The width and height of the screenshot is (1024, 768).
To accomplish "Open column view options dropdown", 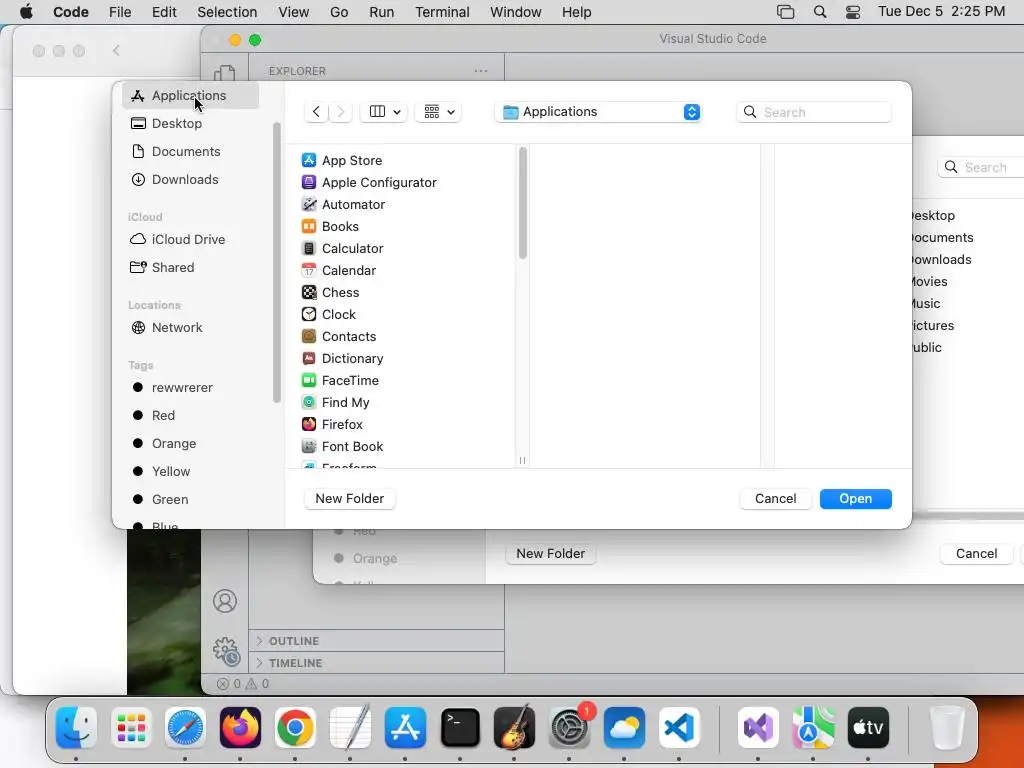I will [384, 112].
